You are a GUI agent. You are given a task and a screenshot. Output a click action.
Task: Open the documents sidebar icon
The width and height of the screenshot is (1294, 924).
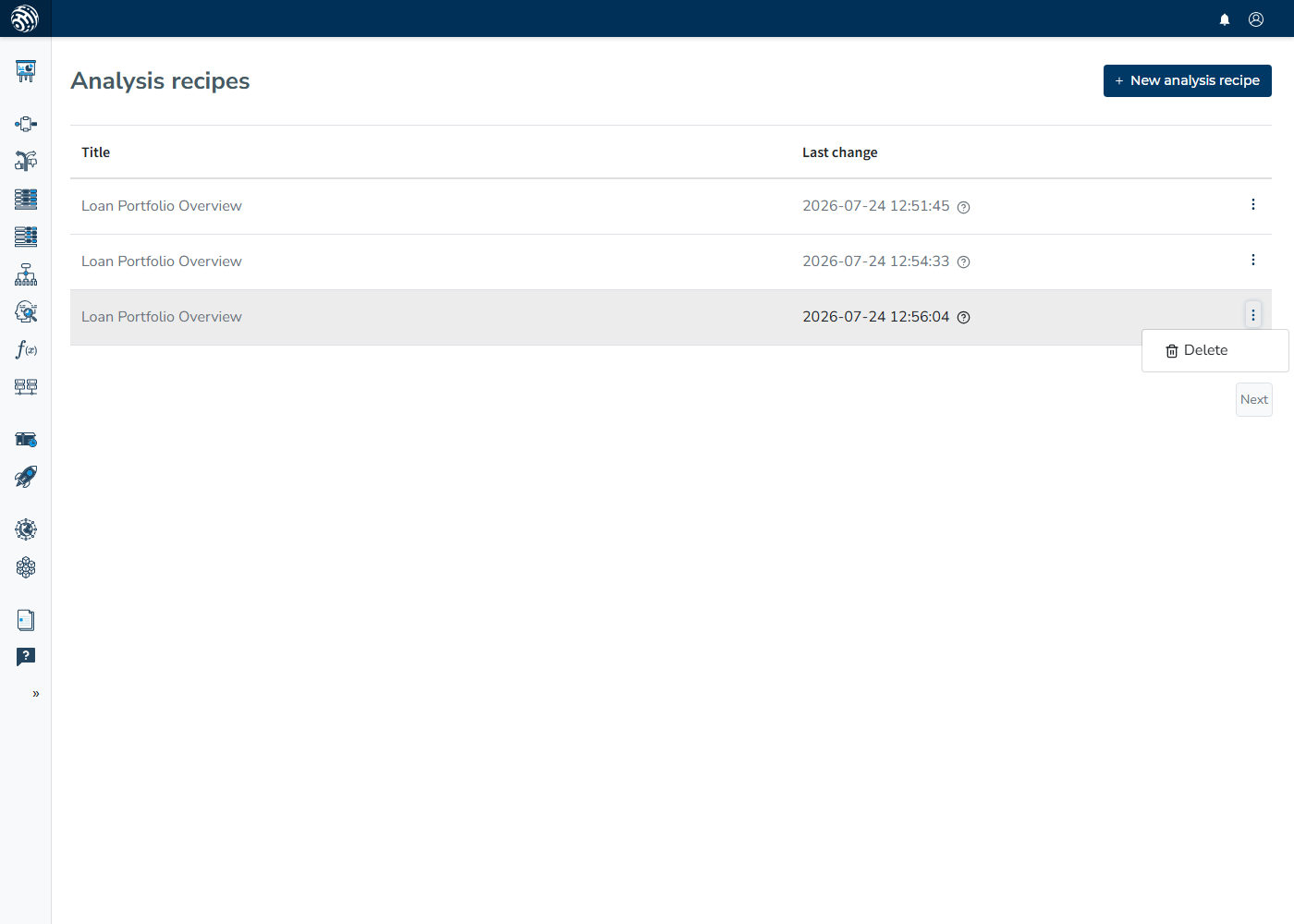[x=26, y=620]
